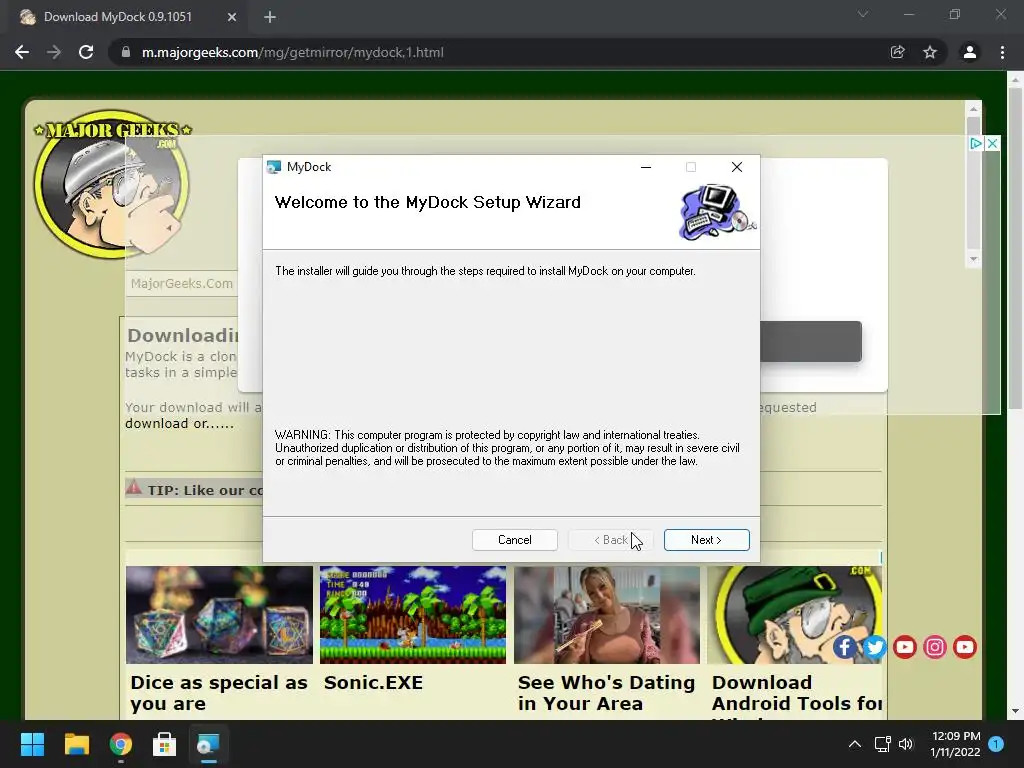The height and width of the screenshot is (768, 1024).
Task: Click the dark gray button in the ad
Action: (810, 342)
